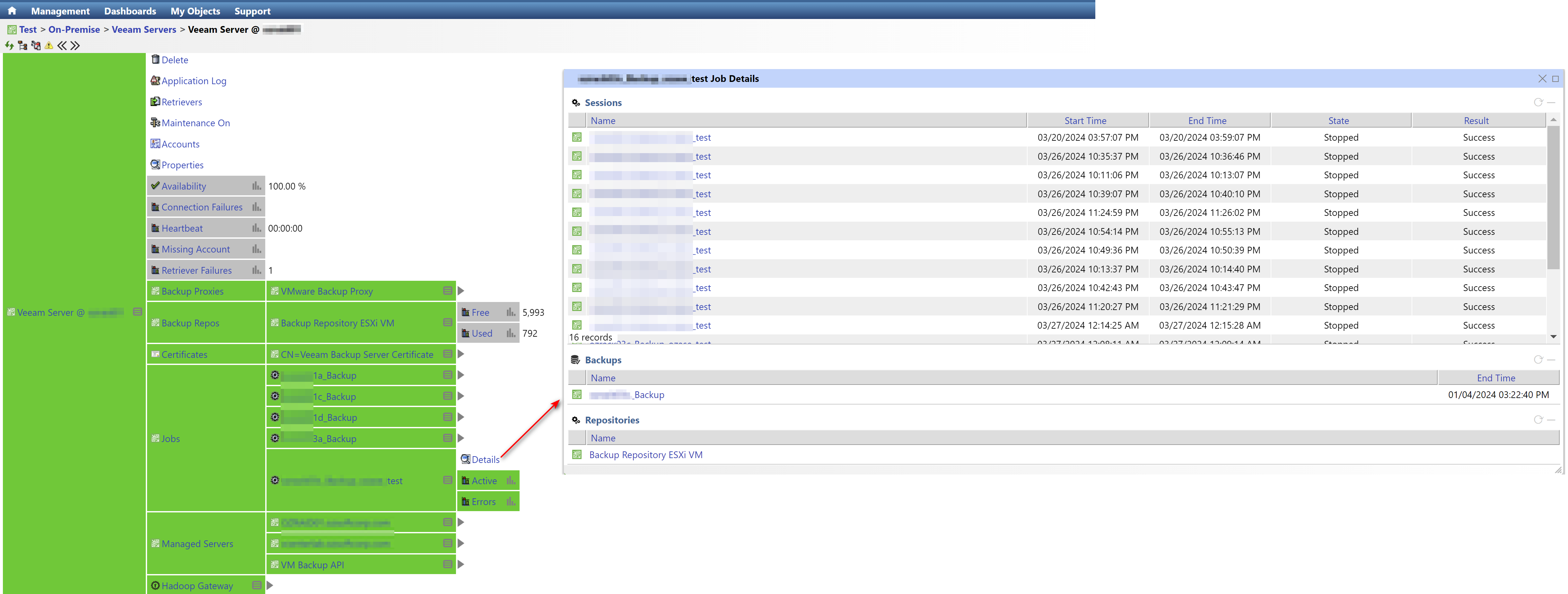
Task: Click the Managed Servers tree label
Action: point(197,544)
